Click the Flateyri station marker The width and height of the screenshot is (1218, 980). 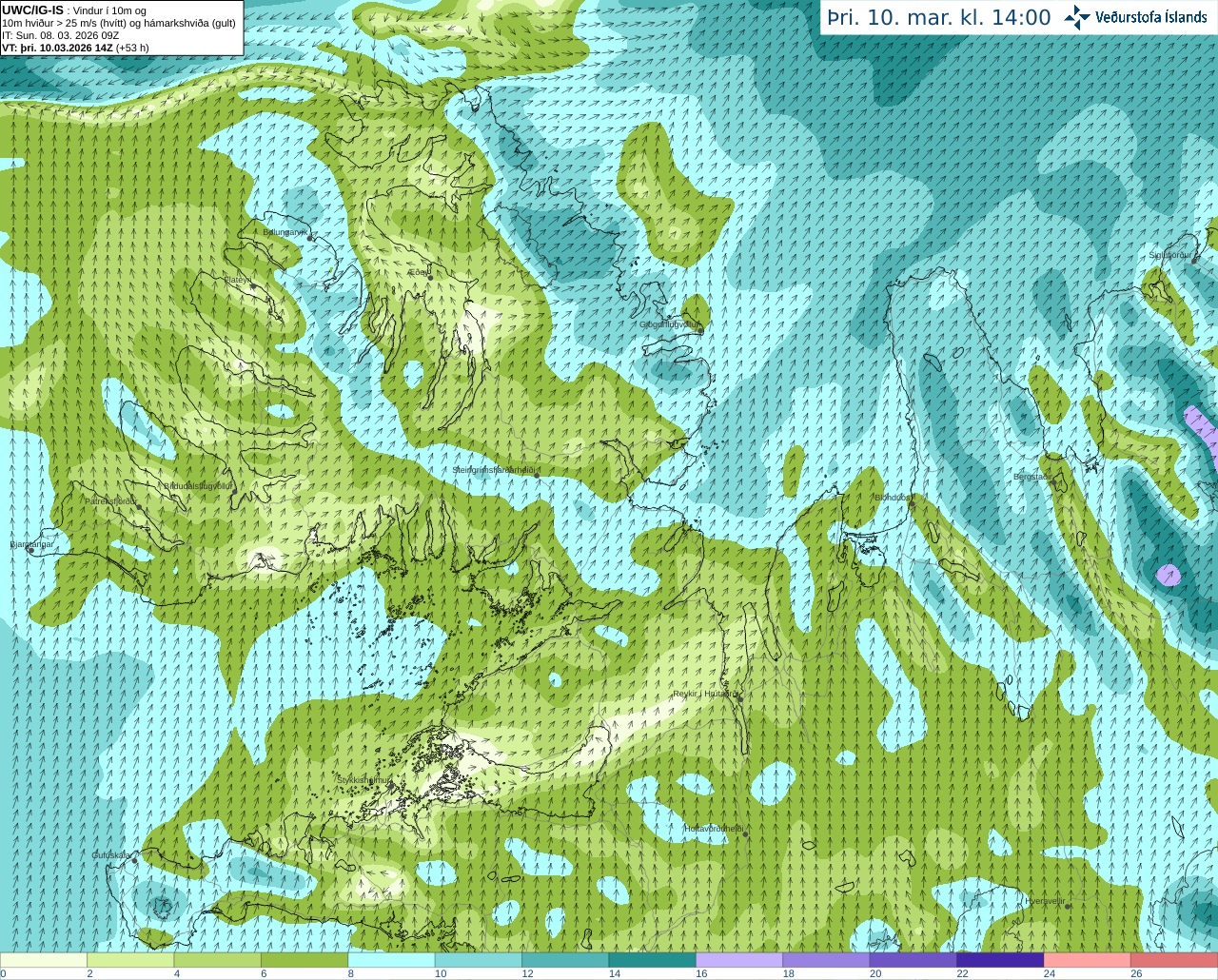[253, 285]
